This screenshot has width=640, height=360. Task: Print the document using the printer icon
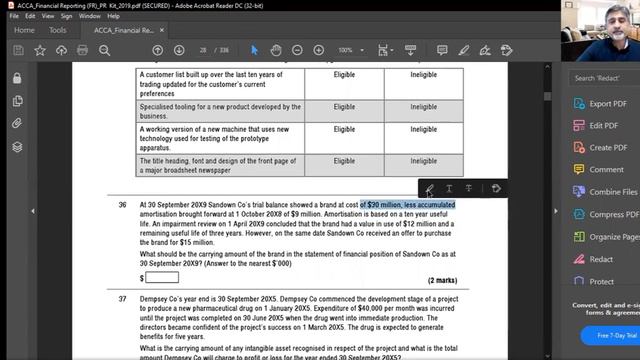click(82, 50)
